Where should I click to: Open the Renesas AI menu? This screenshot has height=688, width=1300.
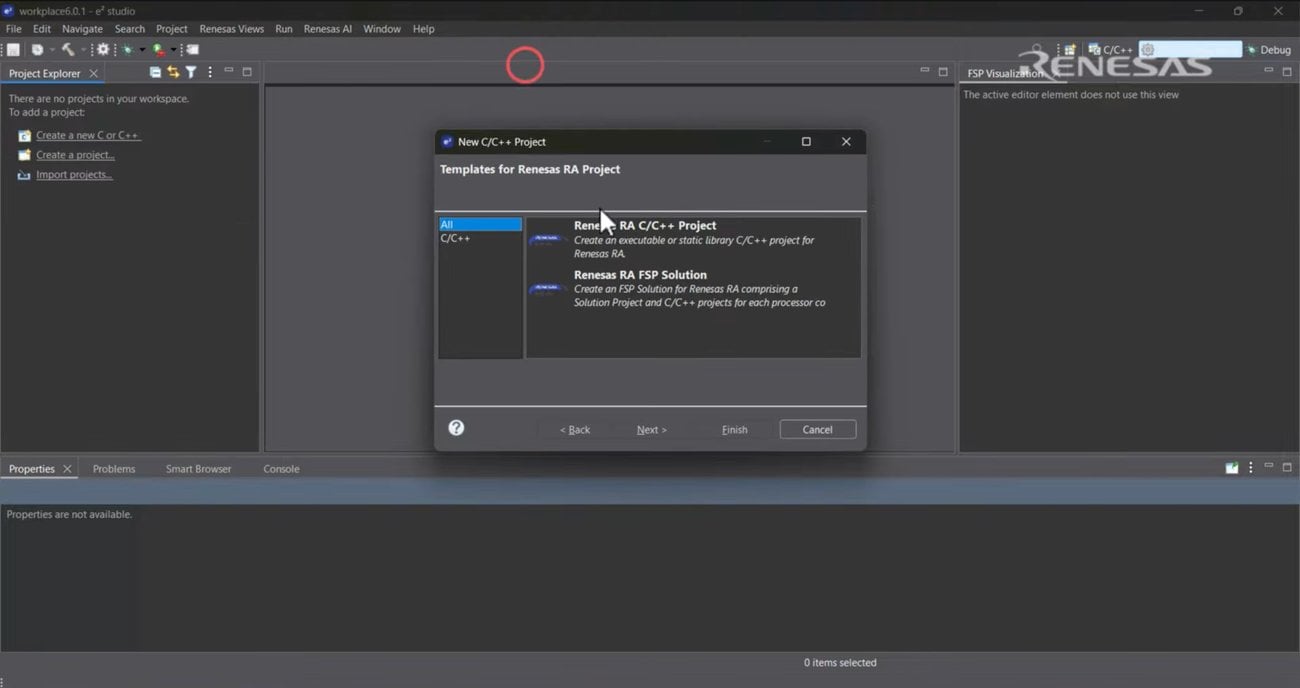[x=327, y=29]
